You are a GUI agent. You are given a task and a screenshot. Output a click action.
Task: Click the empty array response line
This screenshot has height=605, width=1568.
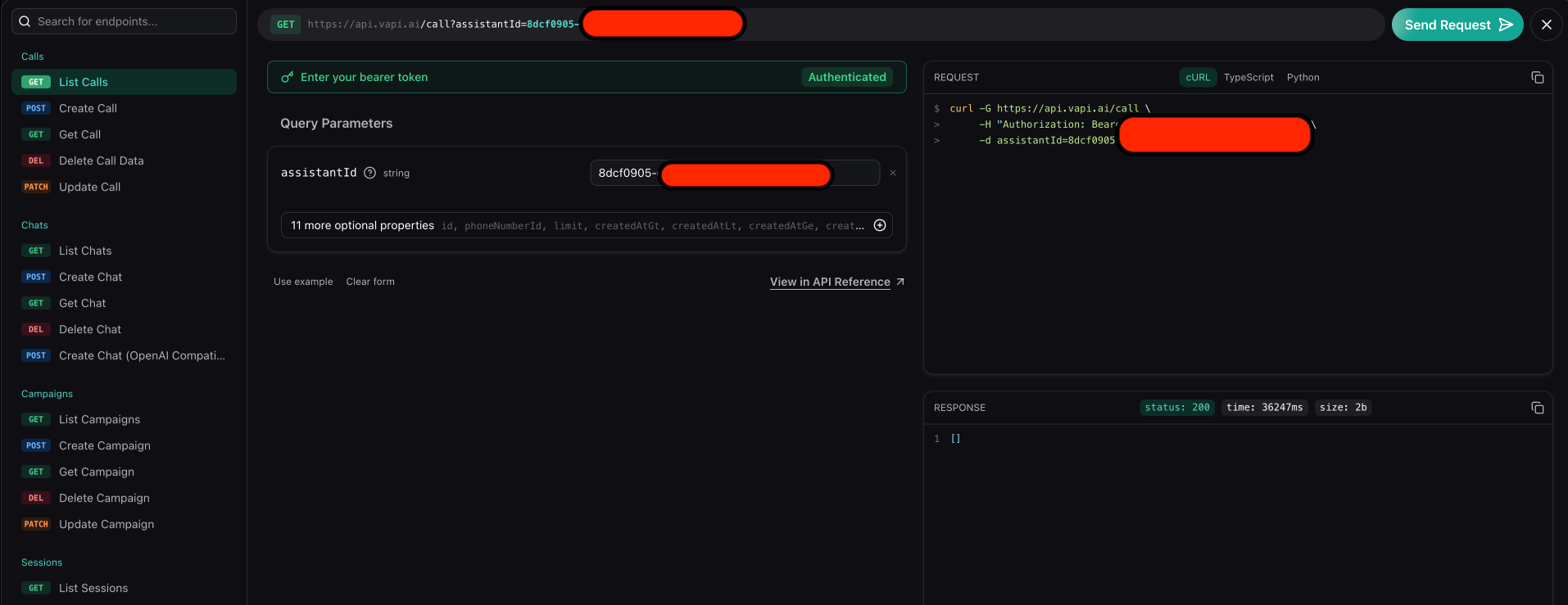pos(955,439)
